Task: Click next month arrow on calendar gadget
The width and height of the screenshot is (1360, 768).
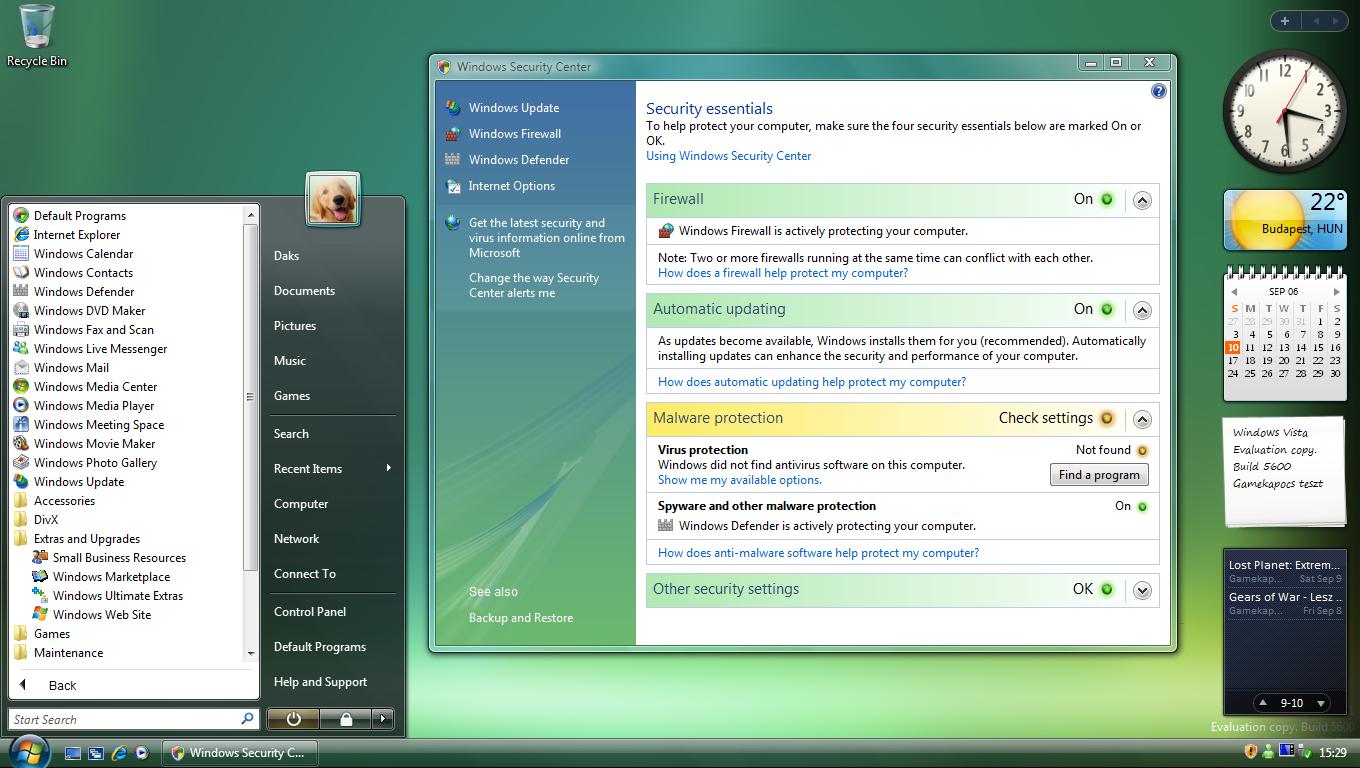Action: [x=1336, y=292]
